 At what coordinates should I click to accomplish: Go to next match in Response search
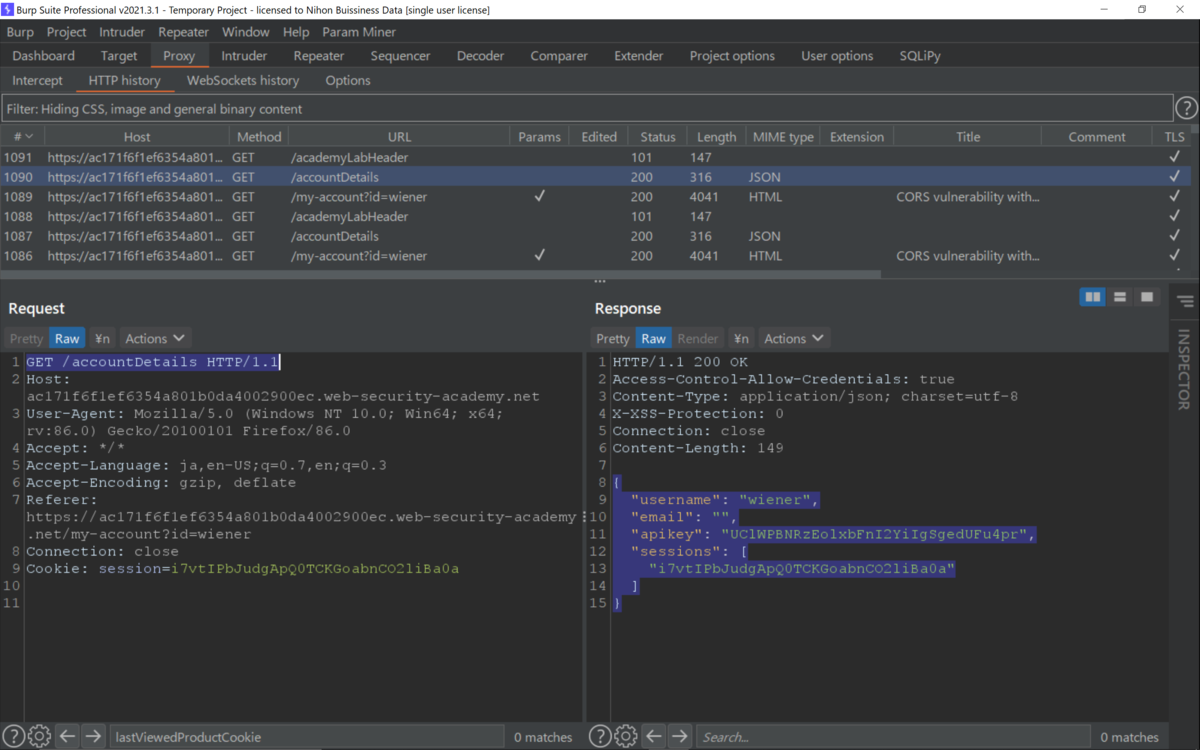point(680,736)
